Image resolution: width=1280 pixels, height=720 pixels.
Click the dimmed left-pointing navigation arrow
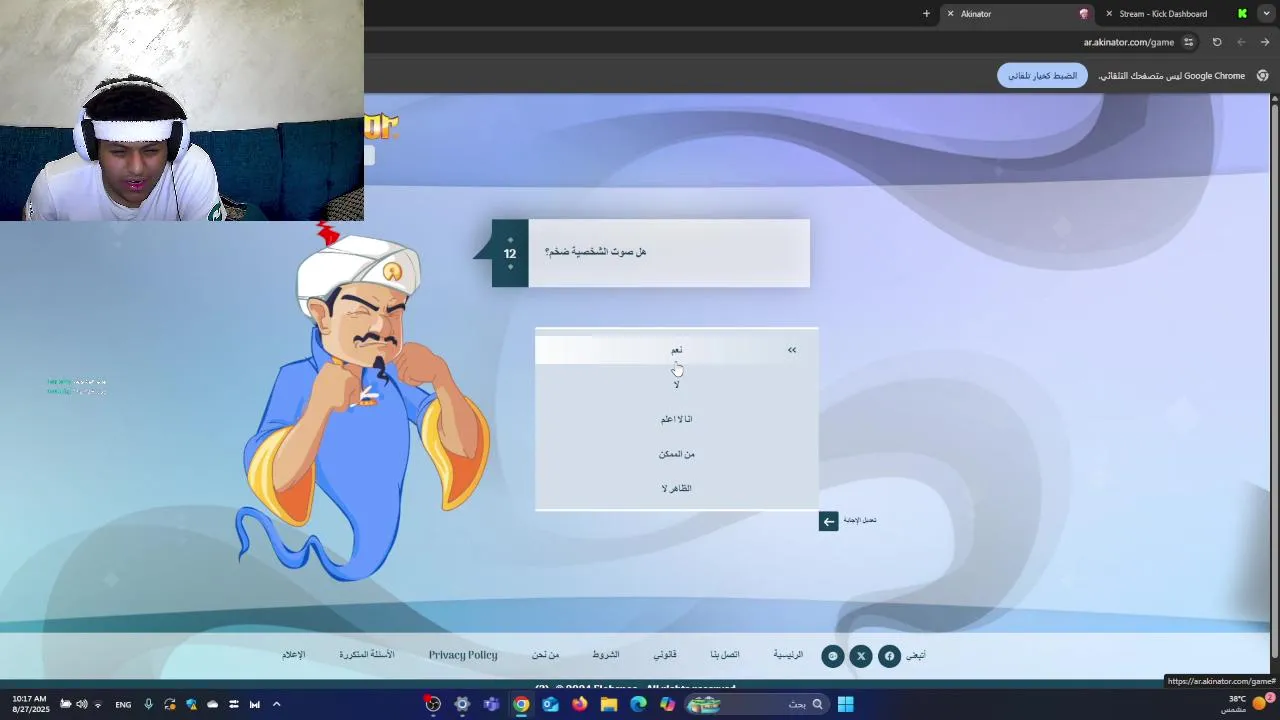[x=1241, y=42]
